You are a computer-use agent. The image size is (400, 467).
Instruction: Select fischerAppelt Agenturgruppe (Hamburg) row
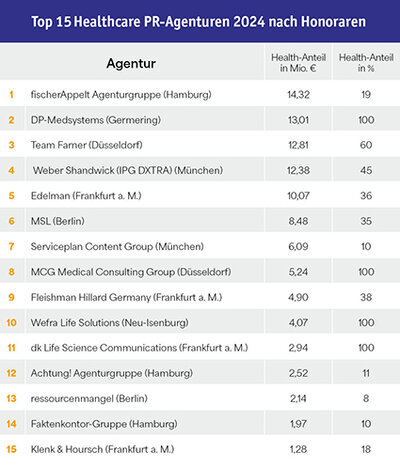tap(200, 95)
